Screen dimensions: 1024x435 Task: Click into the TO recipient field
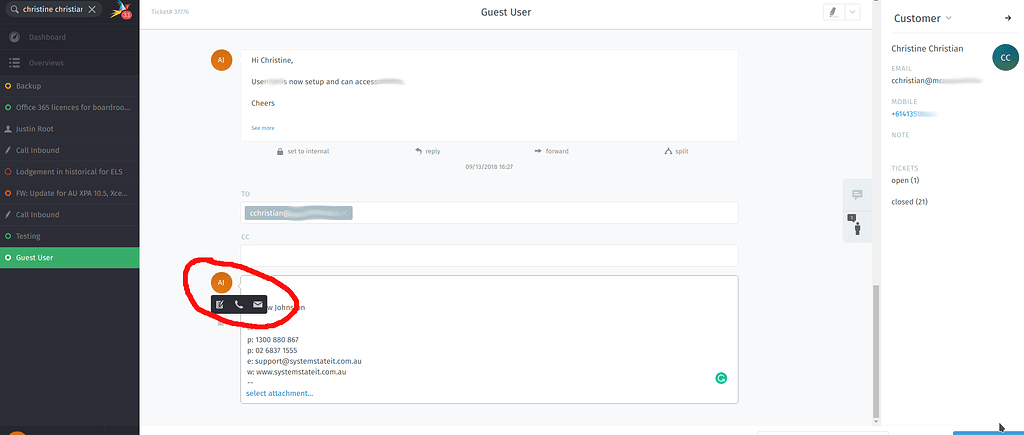[x=489, y=213]
